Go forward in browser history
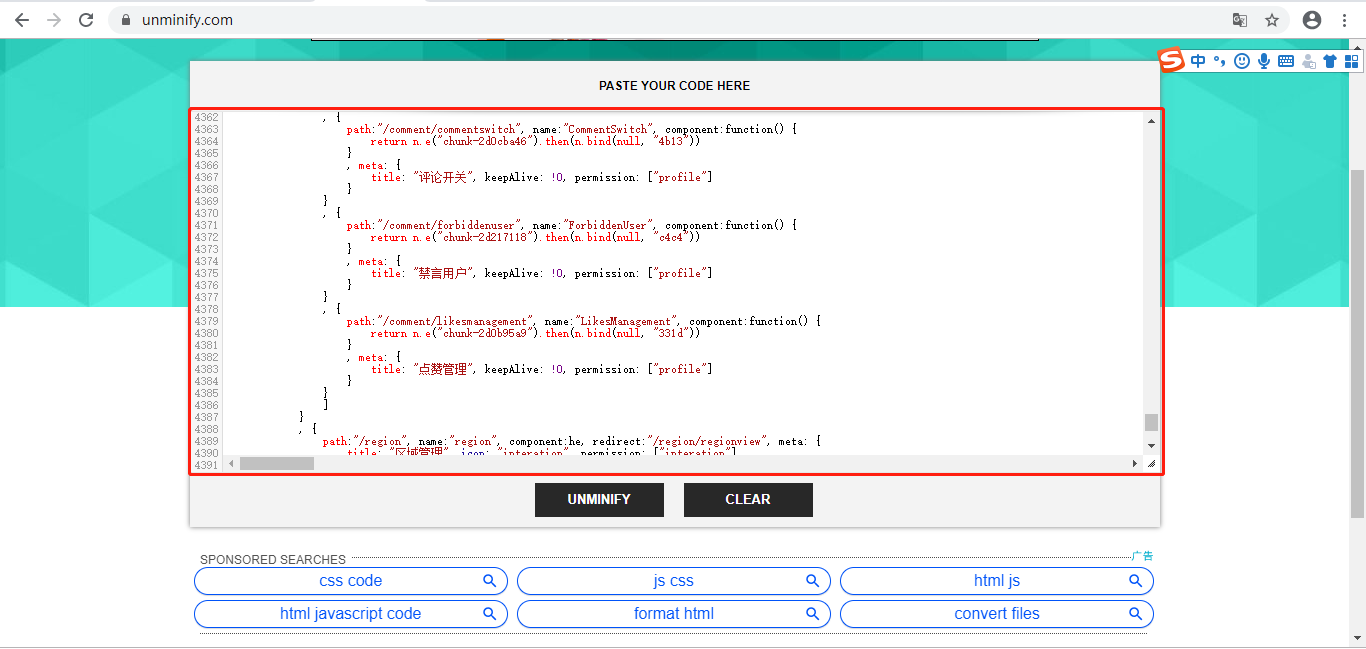The width and height of the screenshot is (1366, 649). click(x=54, y=20)
